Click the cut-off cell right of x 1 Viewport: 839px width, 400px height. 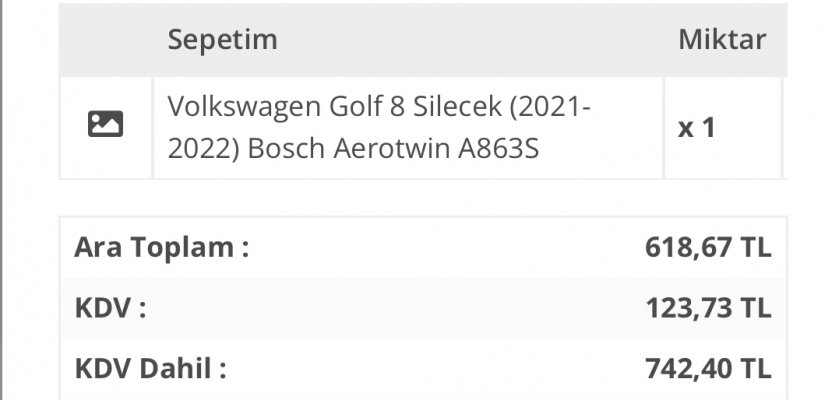(x=785, y=127)
